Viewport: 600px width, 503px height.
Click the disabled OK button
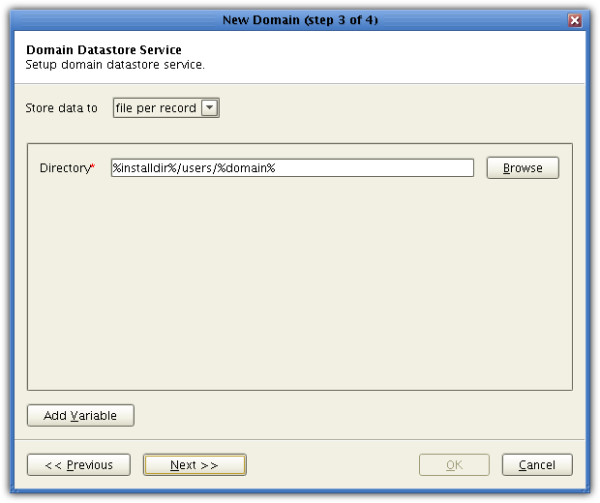click(x=454, y=465)
